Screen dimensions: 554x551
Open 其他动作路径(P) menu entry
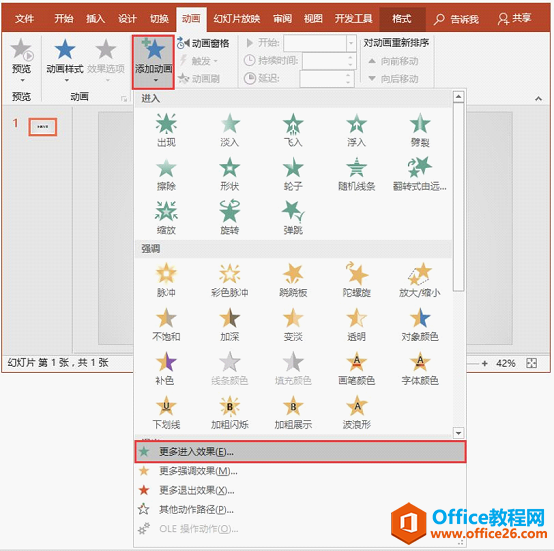pos(300,509)
